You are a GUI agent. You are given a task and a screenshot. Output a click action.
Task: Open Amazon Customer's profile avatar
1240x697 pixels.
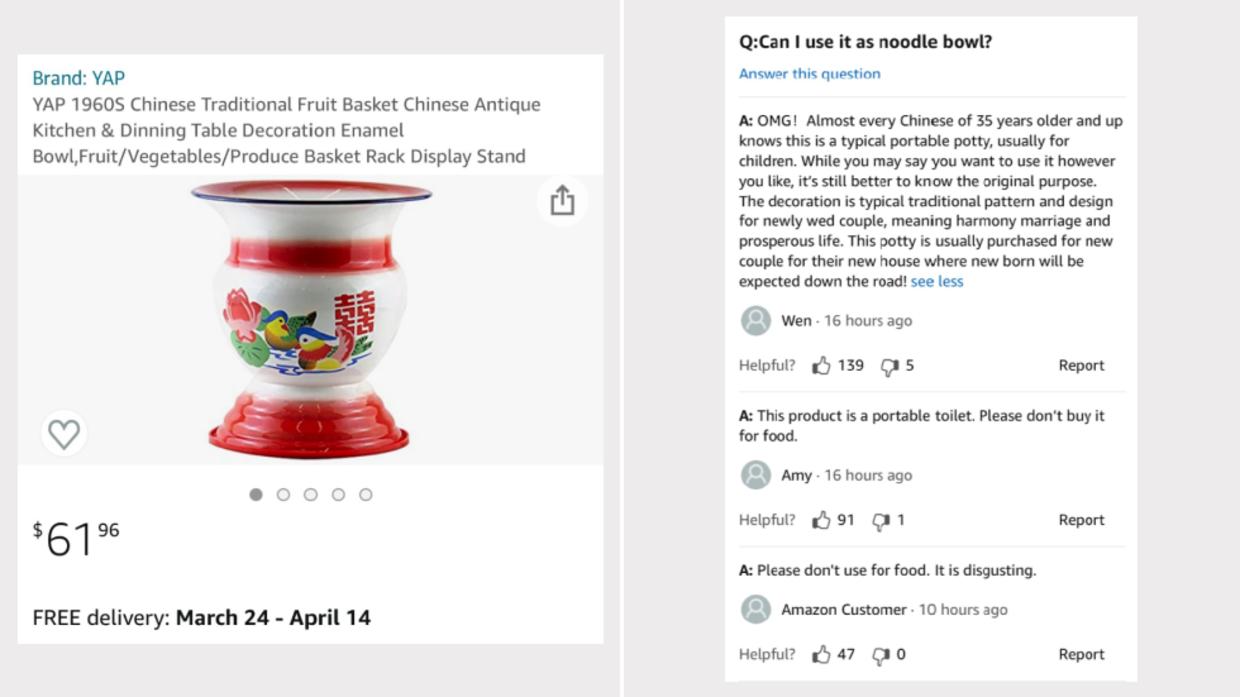[x=753, y=608]
